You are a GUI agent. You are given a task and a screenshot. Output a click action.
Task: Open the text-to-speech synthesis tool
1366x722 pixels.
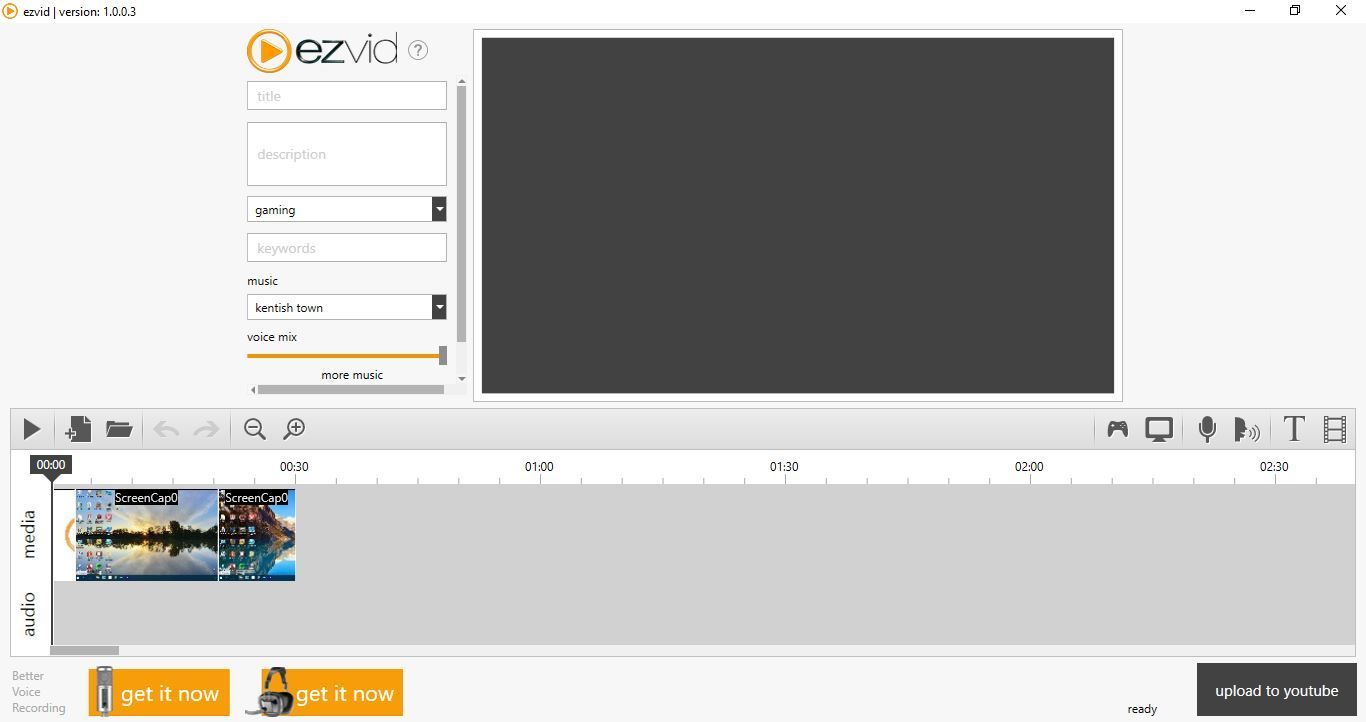pyautogui.click(x=1247, y=429)
